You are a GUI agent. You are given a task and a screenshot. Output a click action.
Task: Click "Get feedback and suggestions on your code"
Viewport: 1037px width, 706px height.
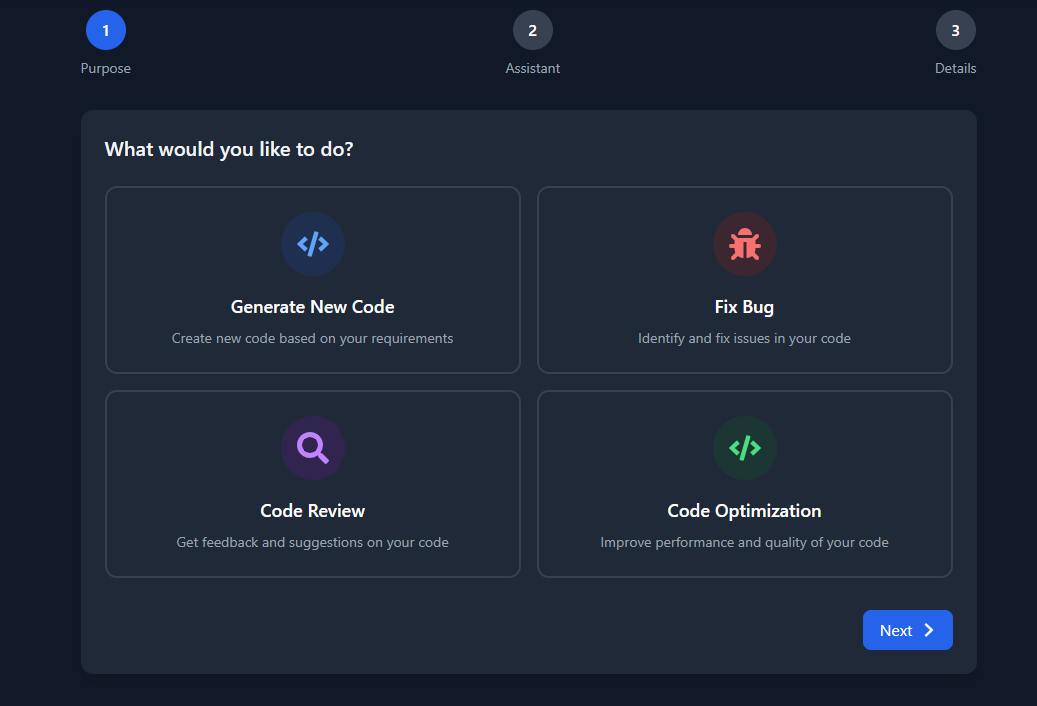(x=313, y=543)
